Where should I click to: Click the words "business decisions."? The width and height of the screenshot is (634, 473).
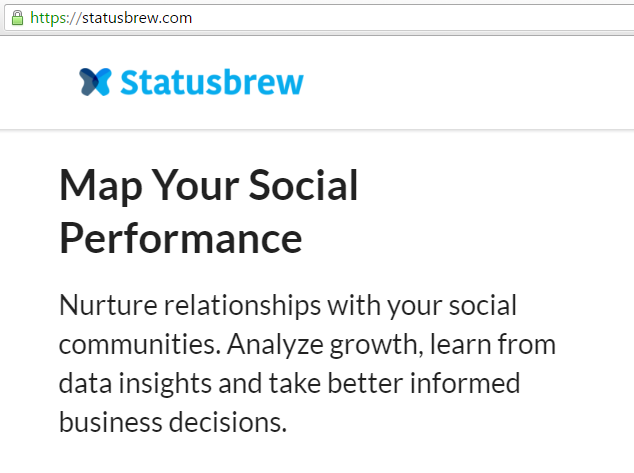click(173, 422)
